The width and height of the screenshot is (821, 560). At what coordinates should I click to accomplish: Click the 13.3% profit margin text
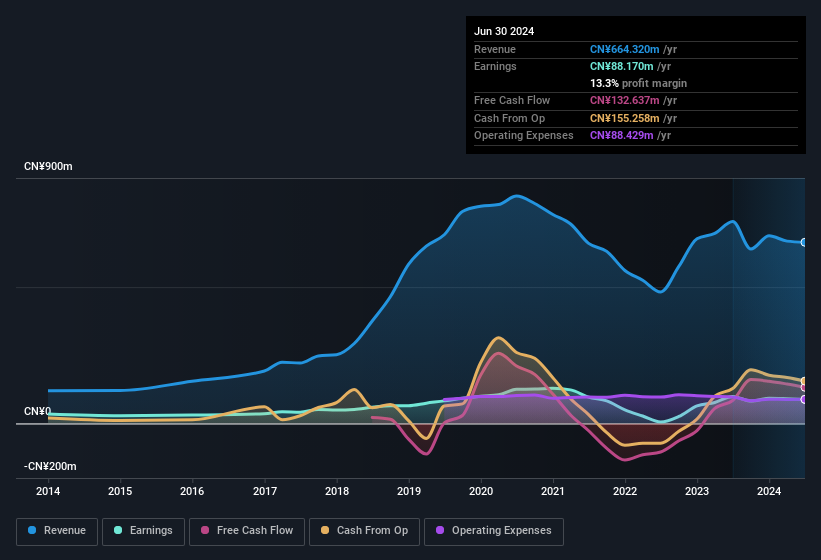pos(638,83)
